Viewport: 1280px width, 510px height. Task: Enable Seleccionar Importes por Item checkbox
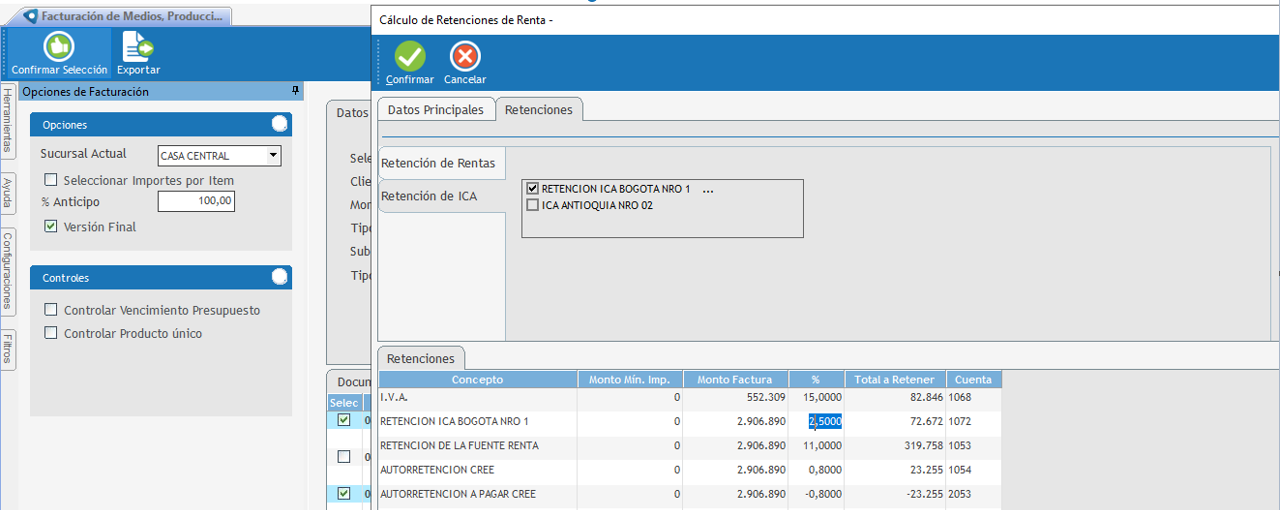[51, 180]
